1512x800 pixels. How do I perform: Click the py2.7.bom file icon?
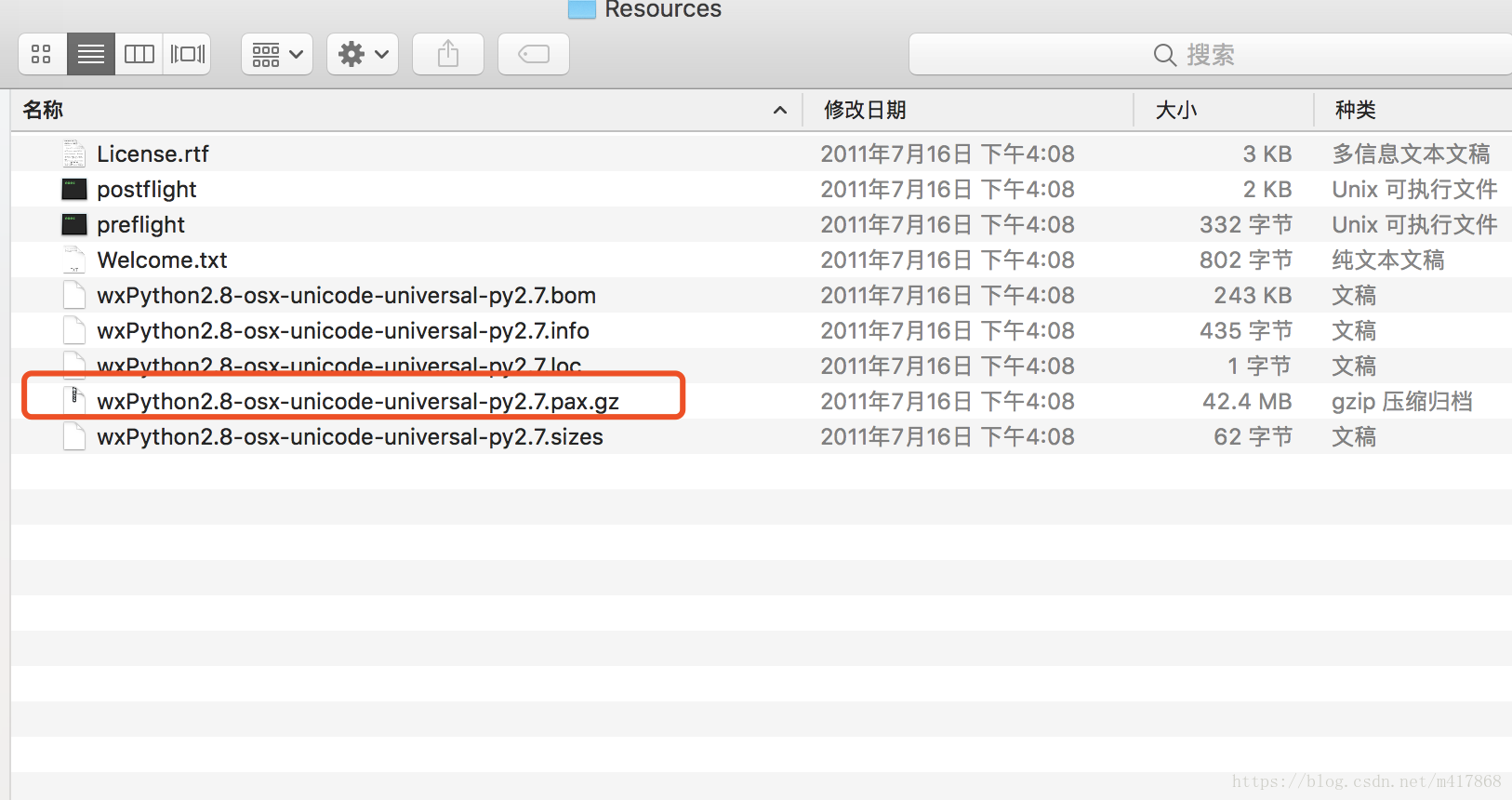pyautogui.click(x=74, y=295)
